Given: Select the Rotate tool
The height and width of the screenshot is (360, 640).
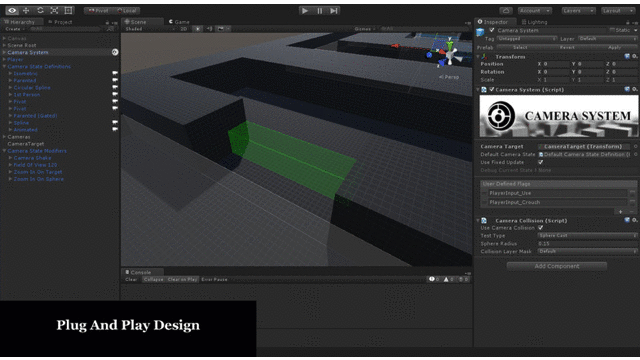Looking at the screenshot, I should [40, 11].
